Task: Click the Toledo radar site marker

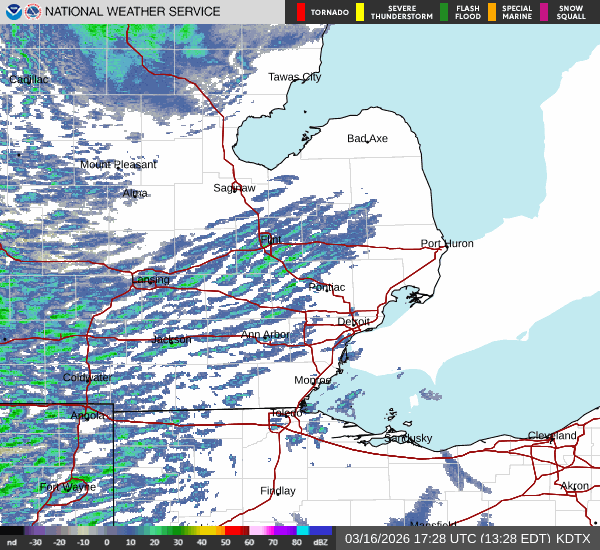Action: [x=285, y=414]
